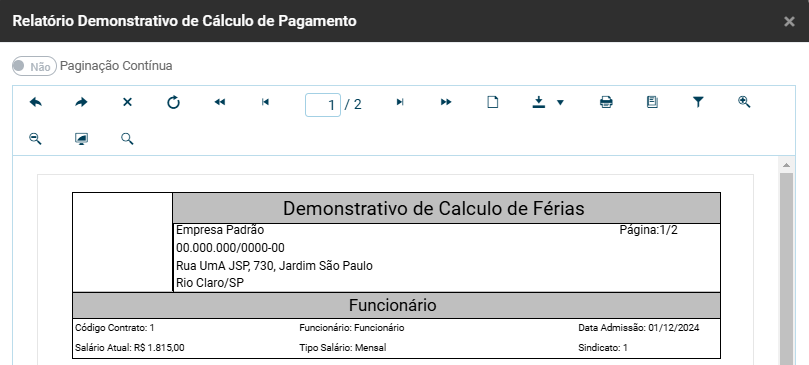Refresh the report with the reload icon

point(173,102)
